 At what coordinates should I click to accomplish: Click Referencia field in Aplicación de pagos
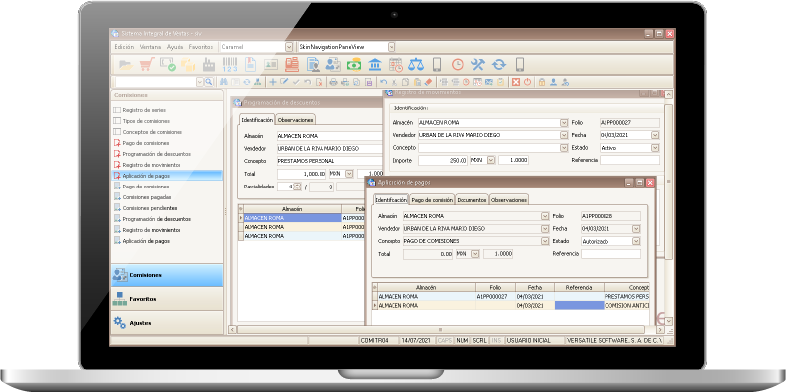(x=611, y=254)
